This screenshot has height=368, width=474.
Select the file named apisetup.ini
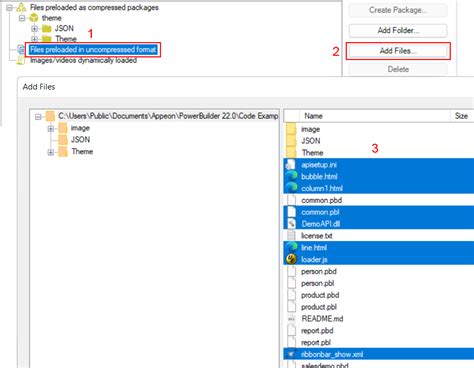click(x=319, y=165)
